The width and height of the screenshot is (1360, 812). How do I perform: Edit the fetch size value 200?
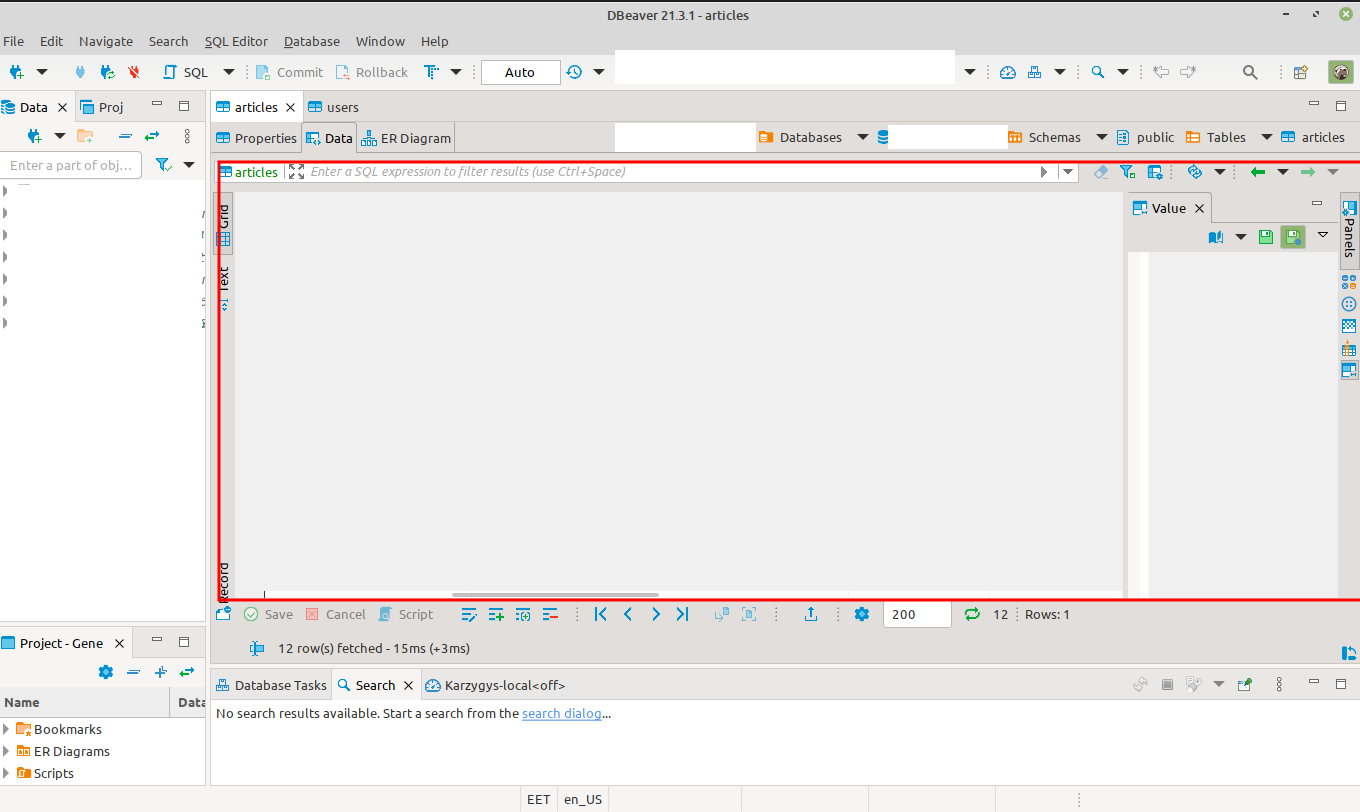(x=915, y=614)
